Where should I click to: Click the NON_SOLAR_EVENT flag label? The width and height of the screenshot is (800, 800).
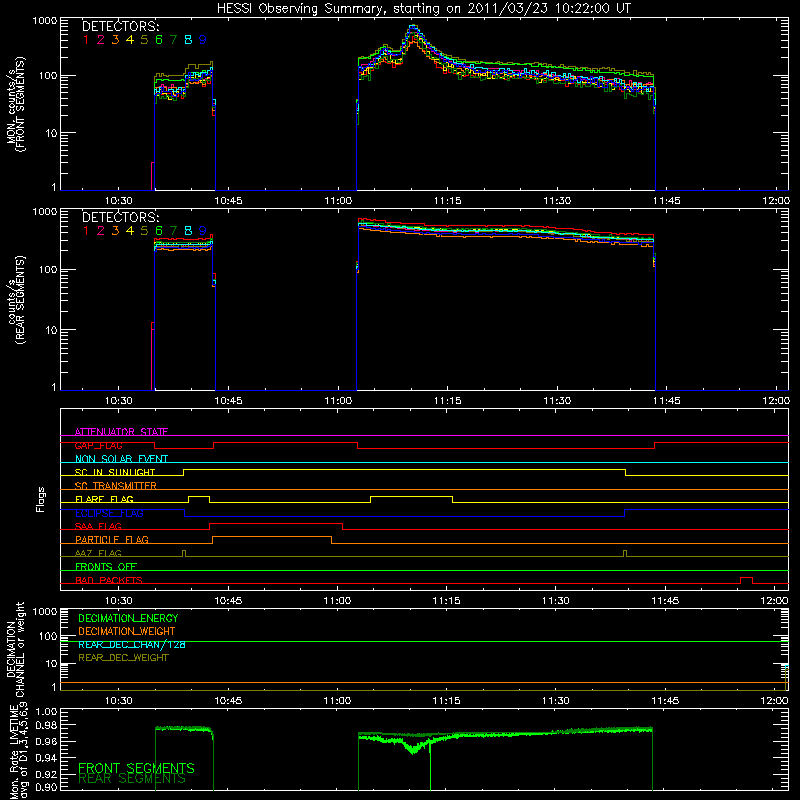point(121,459)
